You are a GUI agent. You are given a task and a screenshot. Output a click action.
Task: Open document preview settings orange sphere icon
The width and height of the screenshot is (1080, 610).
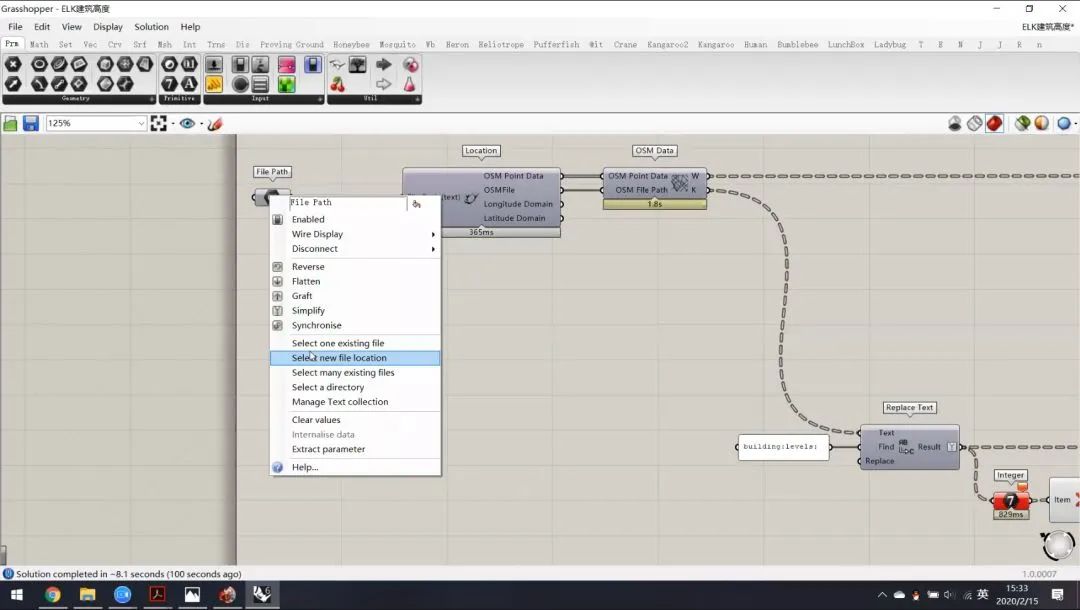pos(1041,123)
